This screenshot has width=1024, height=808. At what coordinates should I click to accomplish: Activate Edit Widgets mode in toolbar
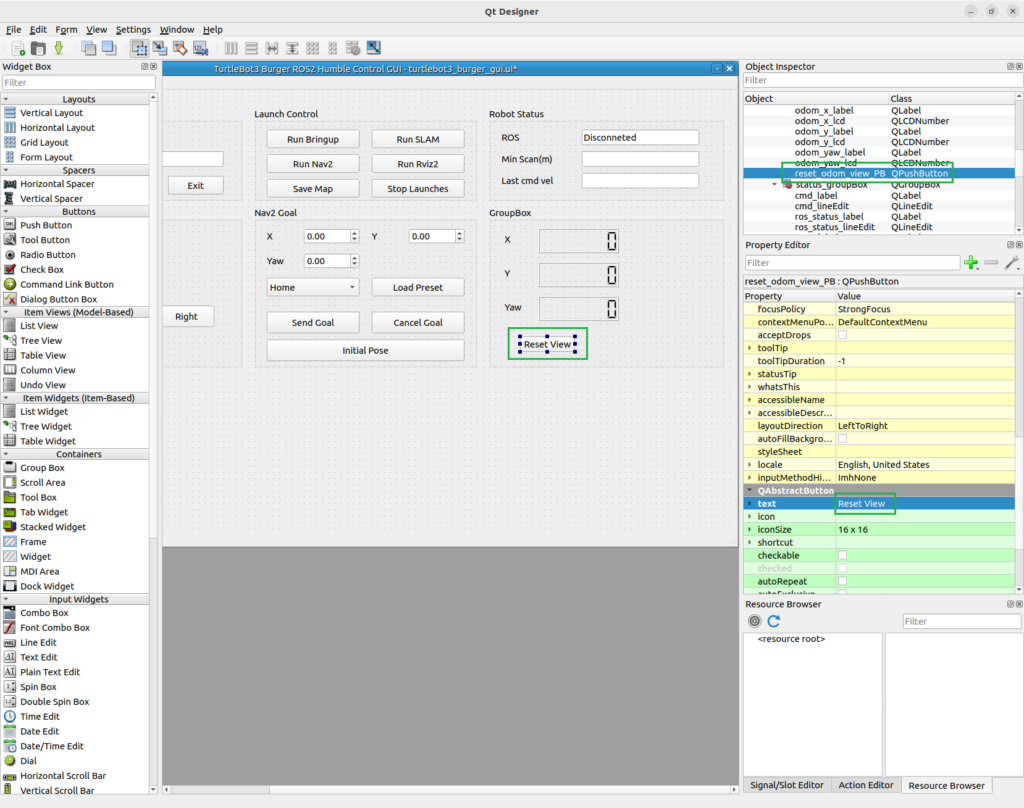[139, 48]
